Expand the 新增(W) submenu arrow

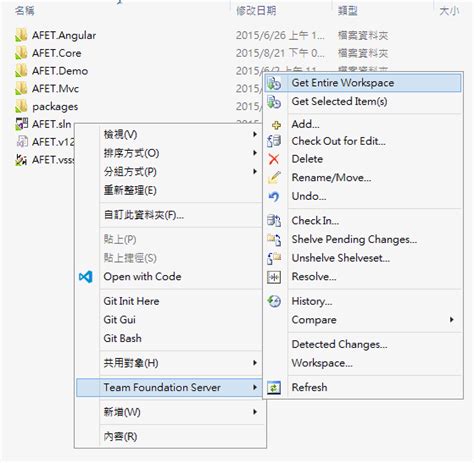tap(255, 412)
